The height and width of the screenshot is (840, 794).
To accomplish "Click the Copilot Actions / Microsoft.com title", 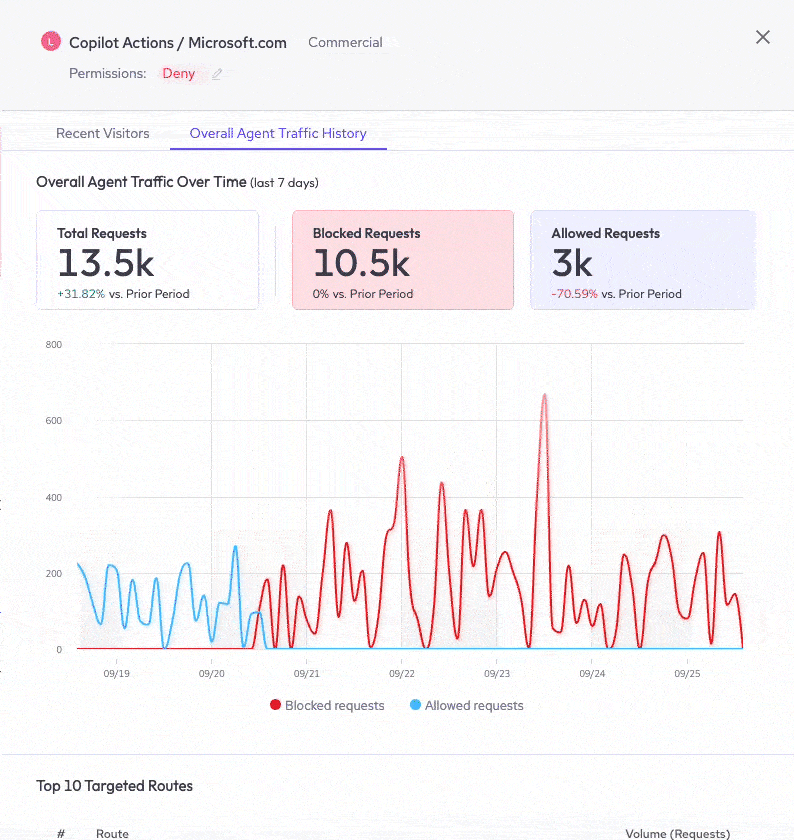I will click(177, 42).
